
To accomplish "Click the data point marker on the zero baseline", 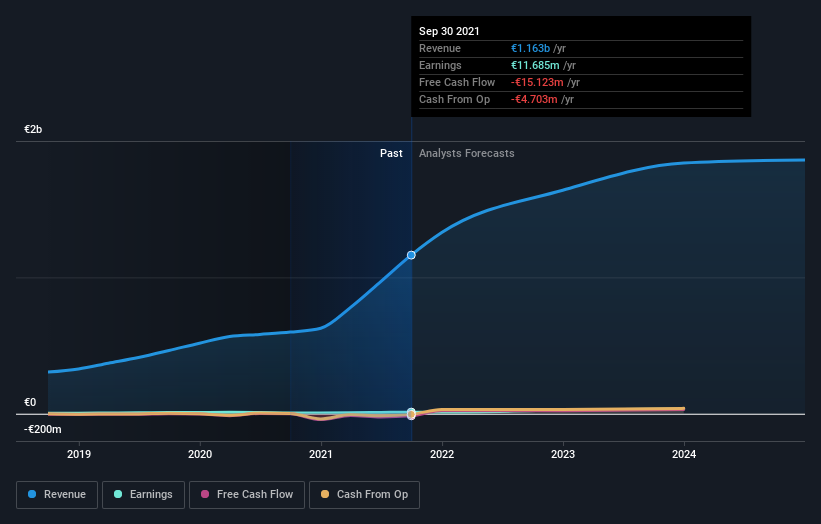I will tap(411, 414).
